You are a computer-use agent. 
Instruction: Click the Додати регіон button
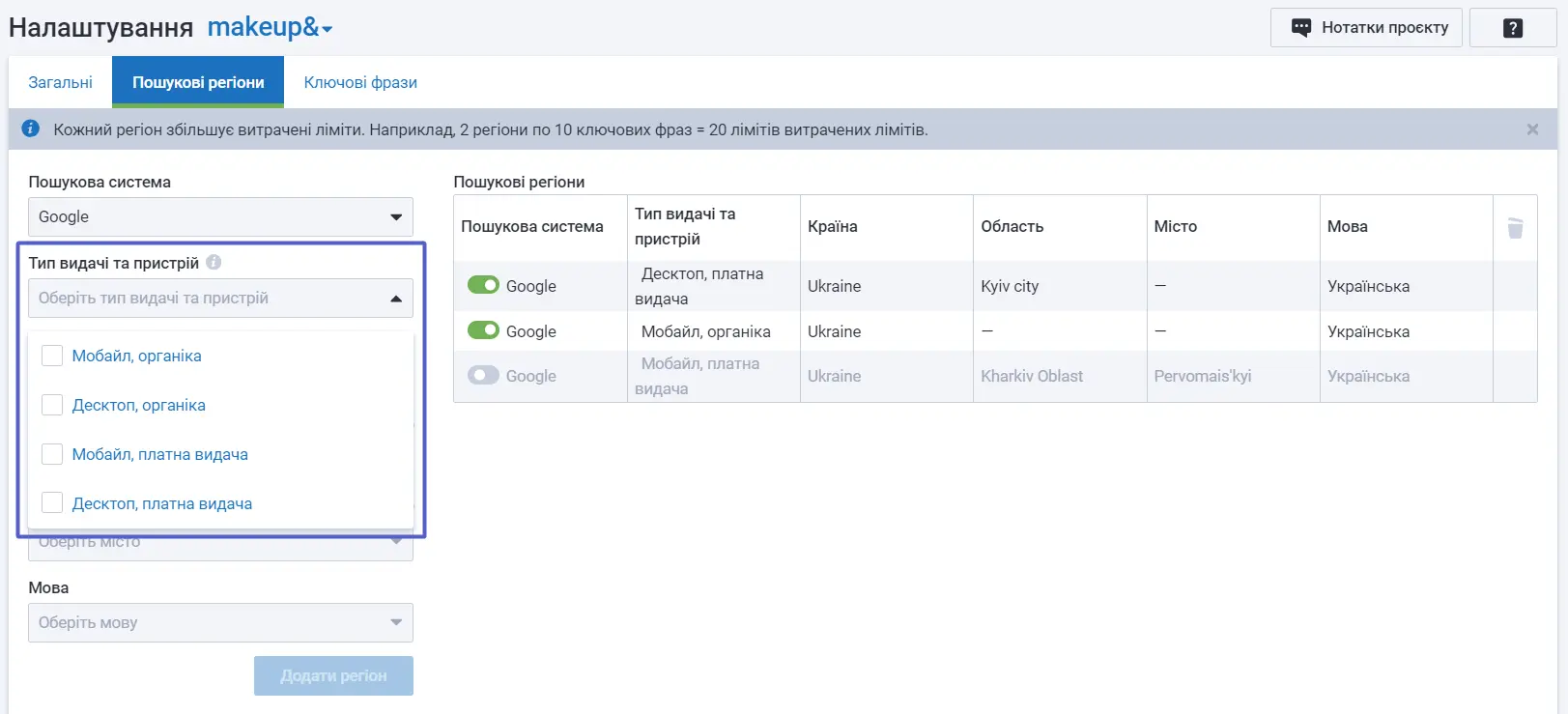pos(333,675)
